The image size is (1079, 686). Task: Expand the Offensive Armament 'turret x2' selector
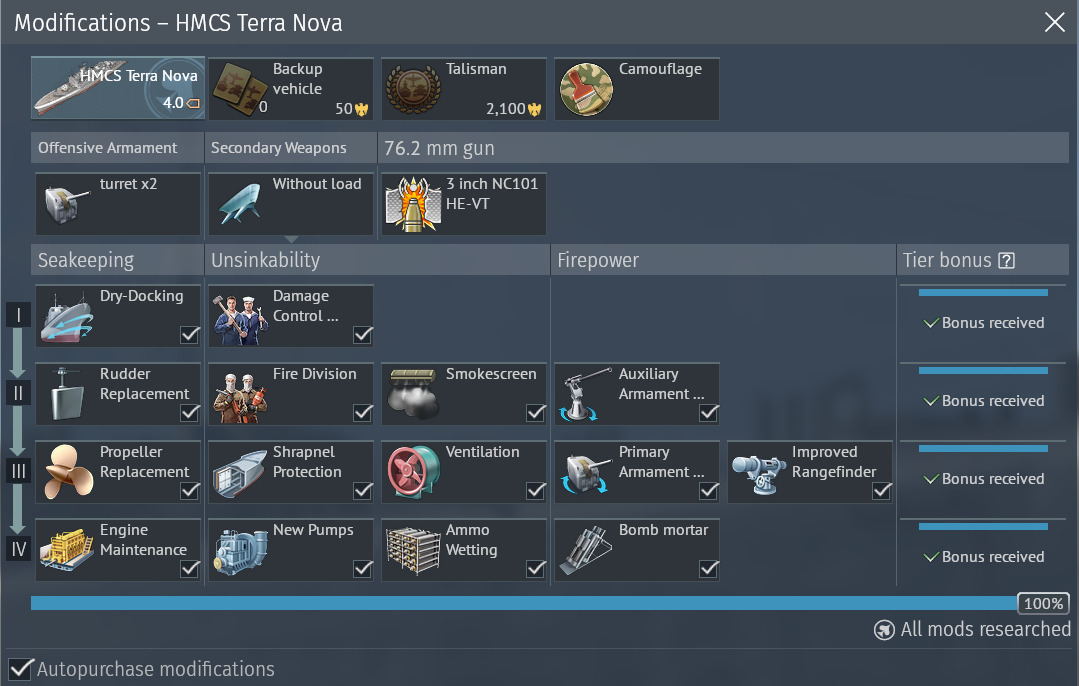click(118, 204)
